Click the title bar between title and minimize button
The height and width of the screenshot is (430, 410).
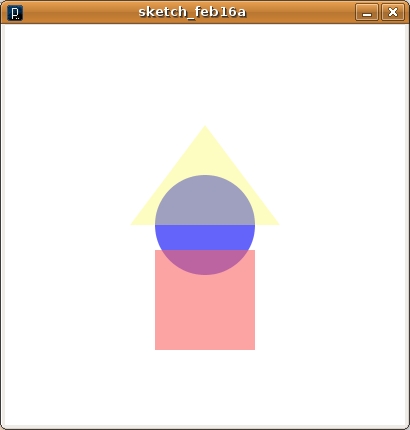point(300,13)
